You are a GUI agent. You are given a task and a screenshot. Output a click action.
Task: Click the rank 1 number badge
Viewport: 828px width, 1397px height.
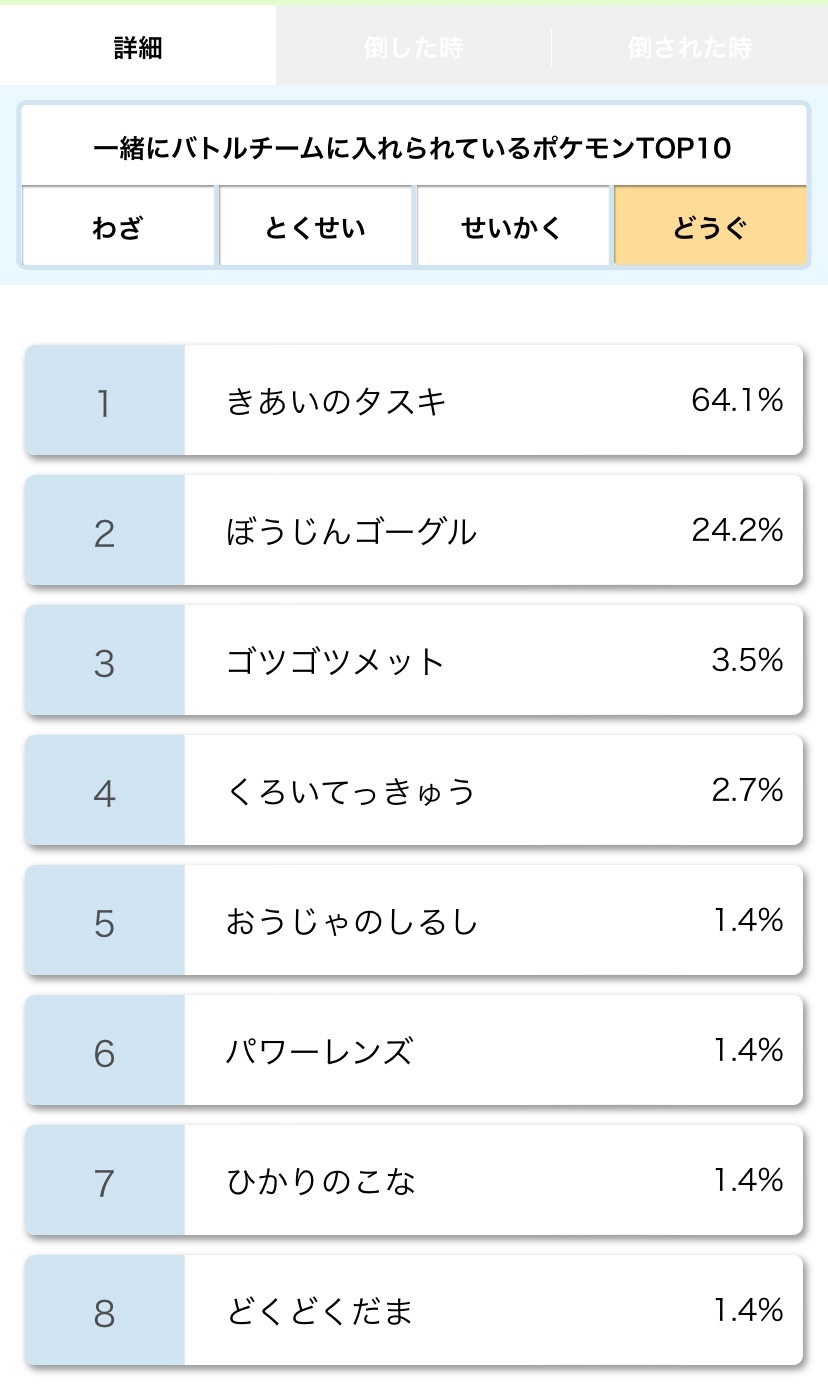coord(104,402)
